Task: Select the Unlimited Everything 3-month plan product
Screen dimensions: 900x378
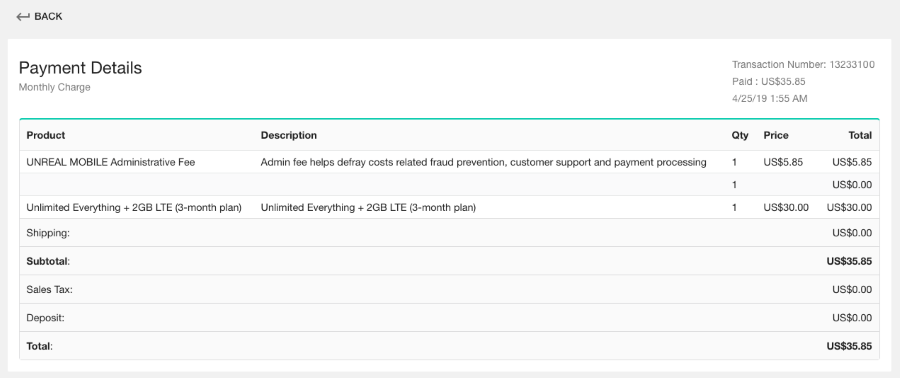Action: pyautogui.click(x=134, y=208)
